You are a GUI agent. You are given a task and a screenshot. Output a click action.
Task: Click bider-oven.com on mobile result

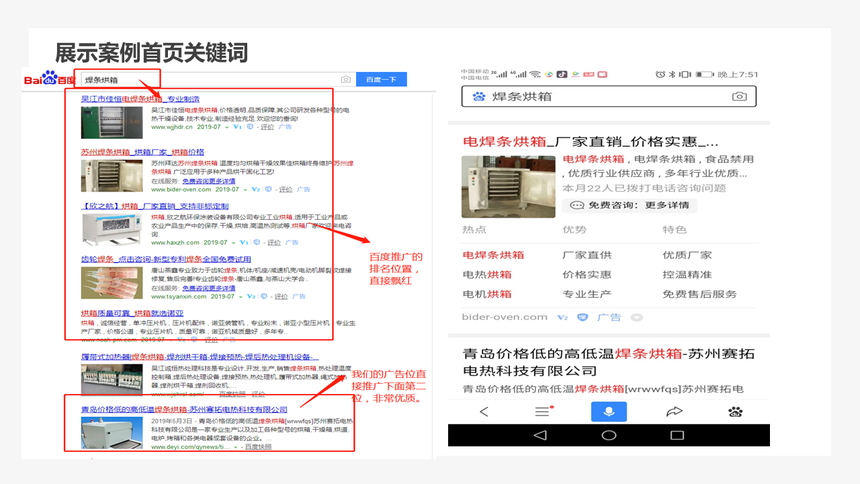point(504,317)
